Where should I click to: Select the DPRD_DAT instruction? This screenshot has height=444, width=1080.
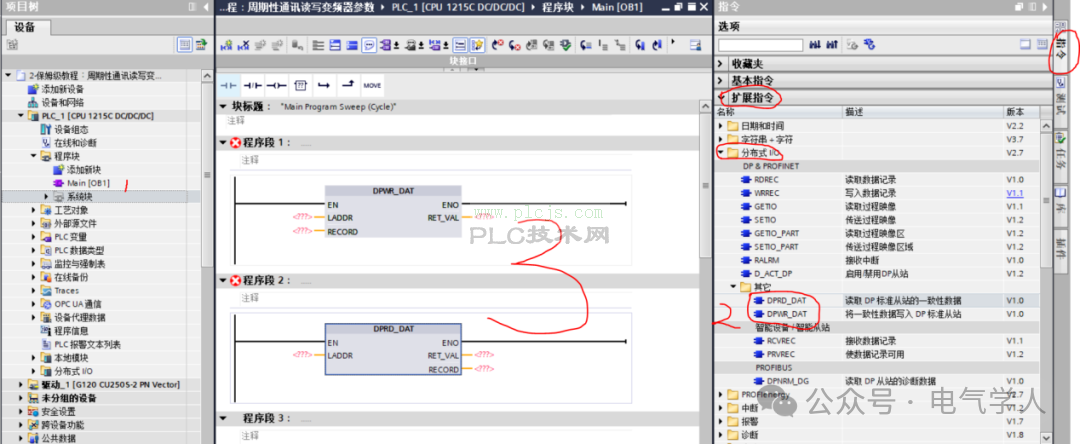(x=786, y=301)
